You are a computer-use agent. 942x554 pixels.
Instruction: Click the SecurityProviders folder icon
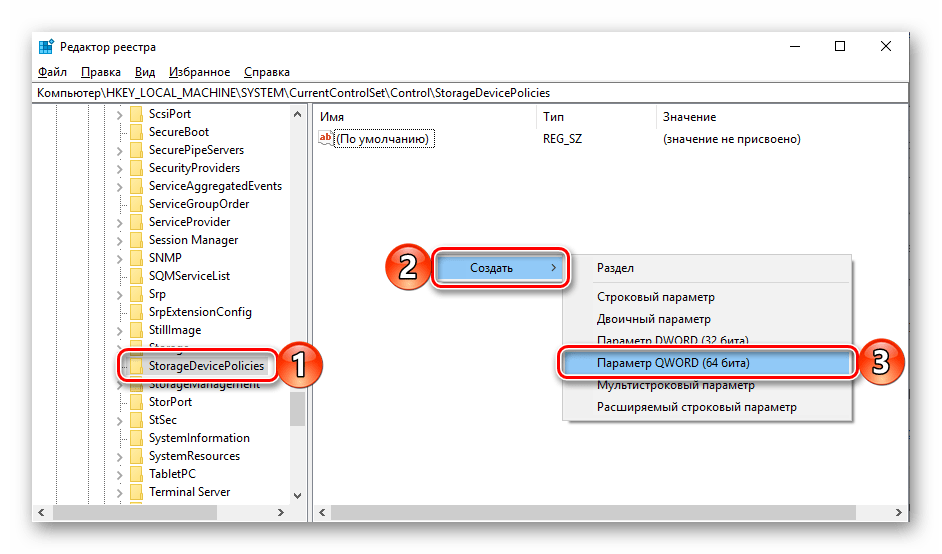[x=137, y=168]
